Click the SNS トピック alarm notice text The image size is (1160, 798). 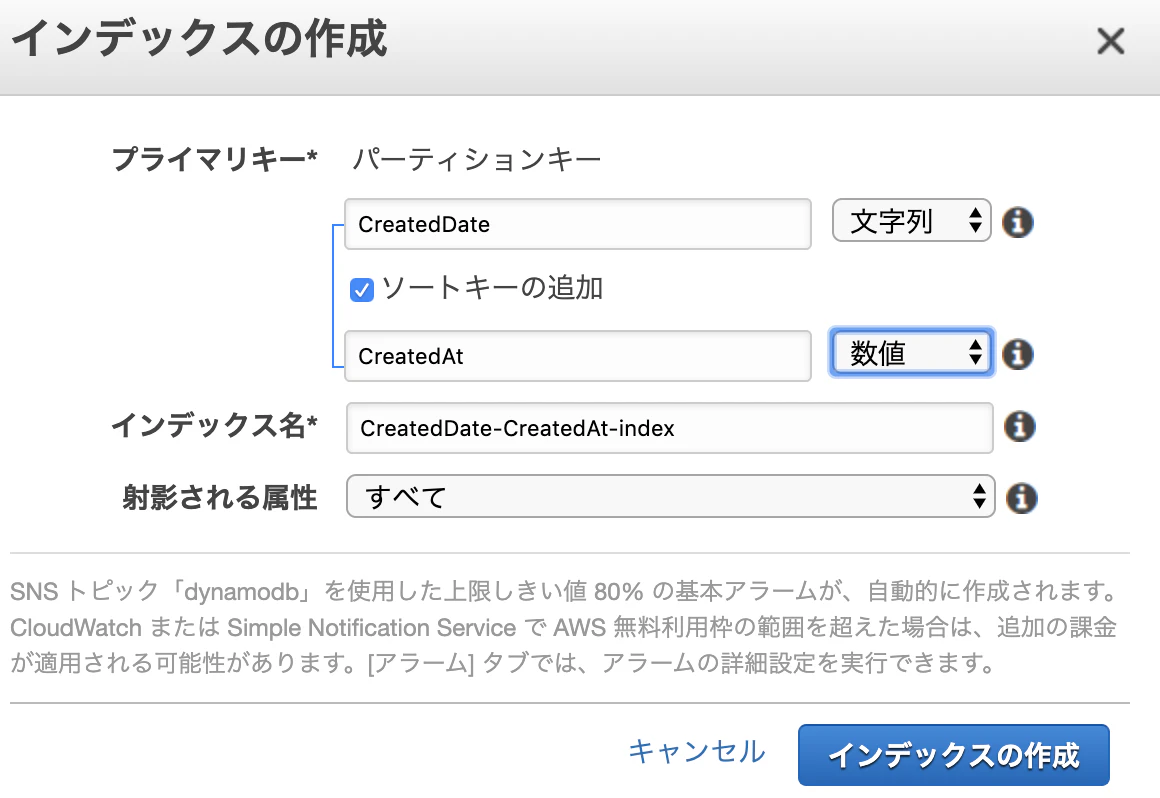pyautogui.click(x=564, y=627)
